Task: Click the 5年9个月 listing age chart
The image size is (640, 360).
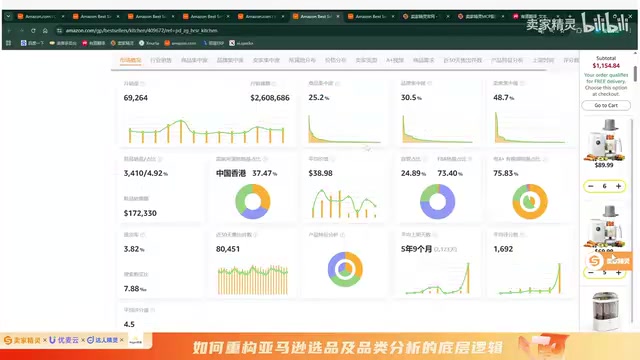Action: click(437, 278)
